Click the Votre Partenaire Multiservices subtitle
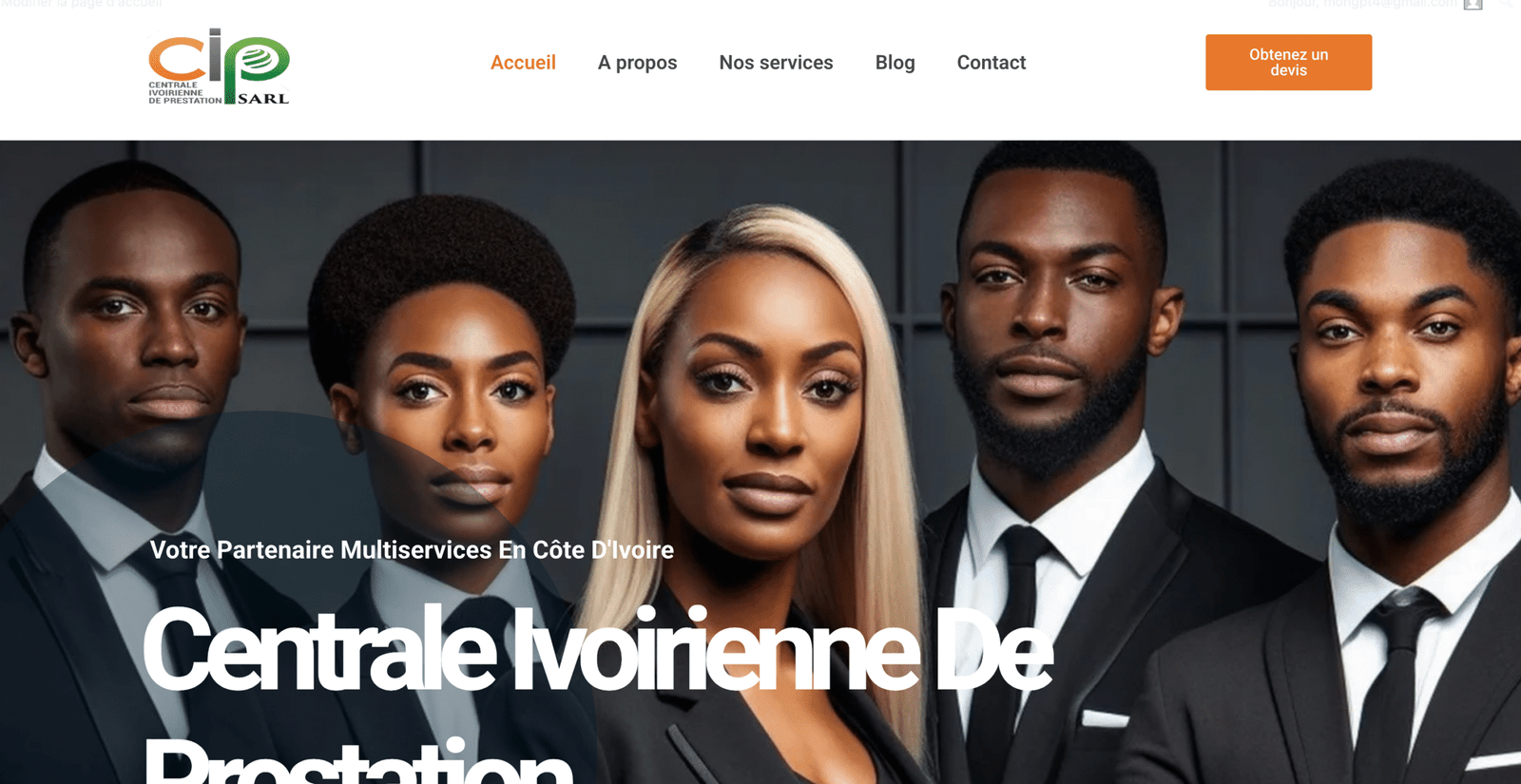The image size is (1521, 784). point(412,550)
